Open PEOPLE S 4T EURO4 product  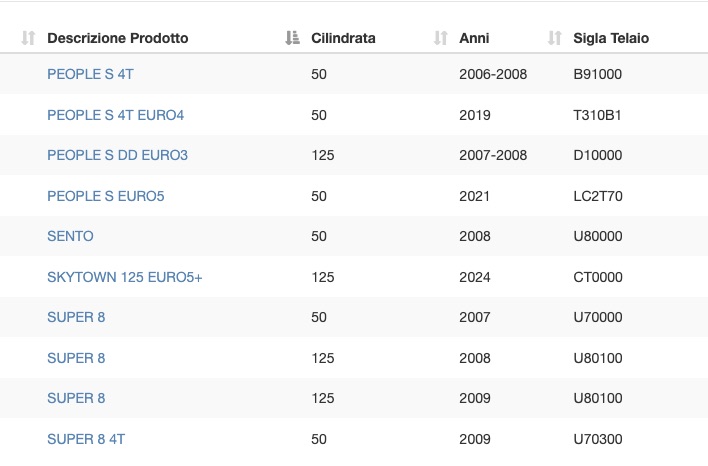(x=116, y=115)
